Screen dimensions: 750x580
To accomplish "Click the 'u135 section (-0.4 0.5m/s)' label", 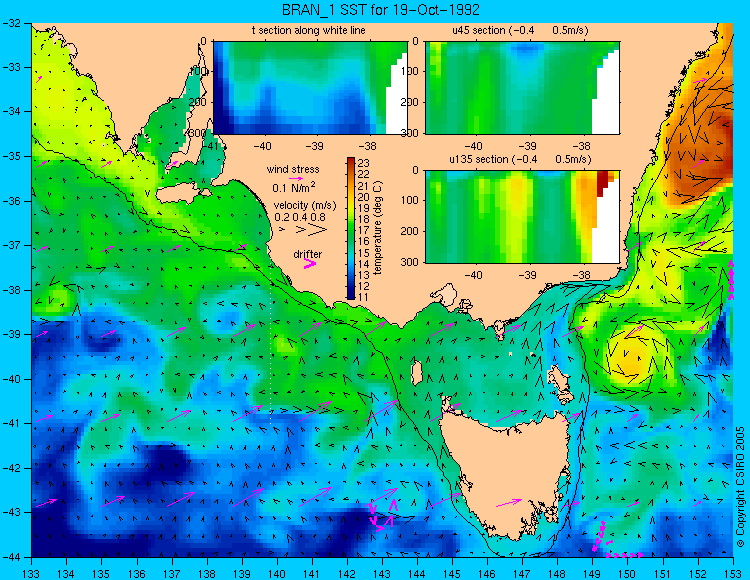I will 520,159.
